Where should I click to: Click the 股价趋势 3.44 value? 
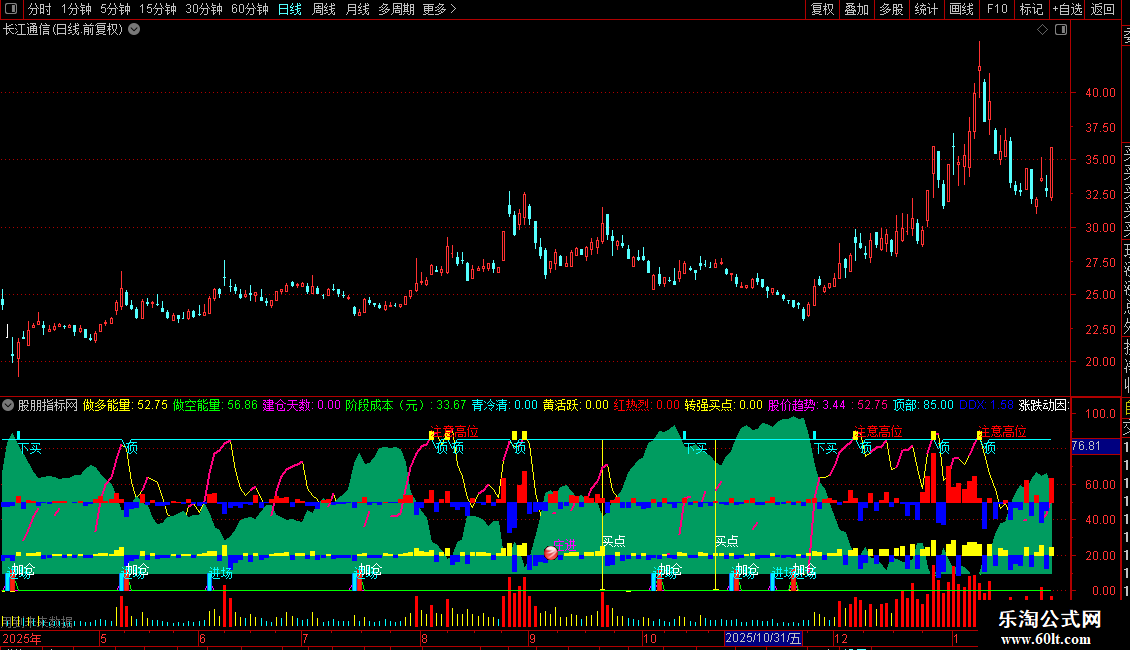[x=806, y=405]
